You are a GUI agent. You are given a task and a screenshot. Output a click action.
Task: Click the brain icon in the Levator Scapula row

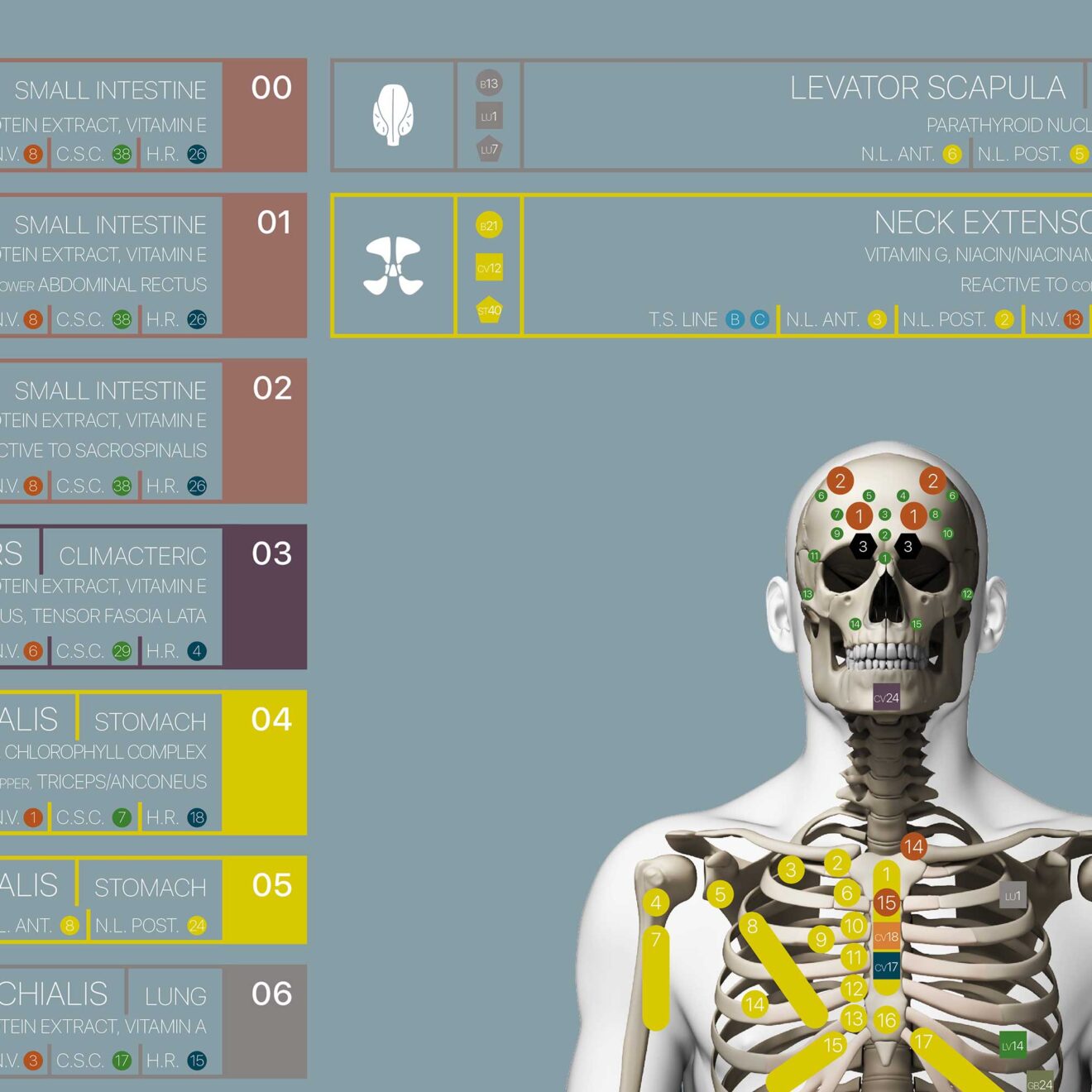[393, 115]
